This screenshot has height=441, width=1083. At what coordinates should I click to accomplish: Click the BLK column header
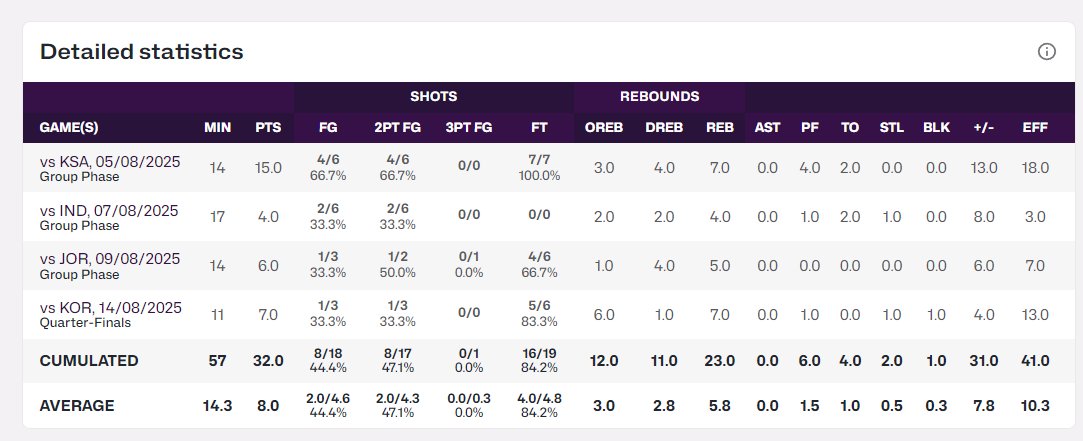click(936, 128)
